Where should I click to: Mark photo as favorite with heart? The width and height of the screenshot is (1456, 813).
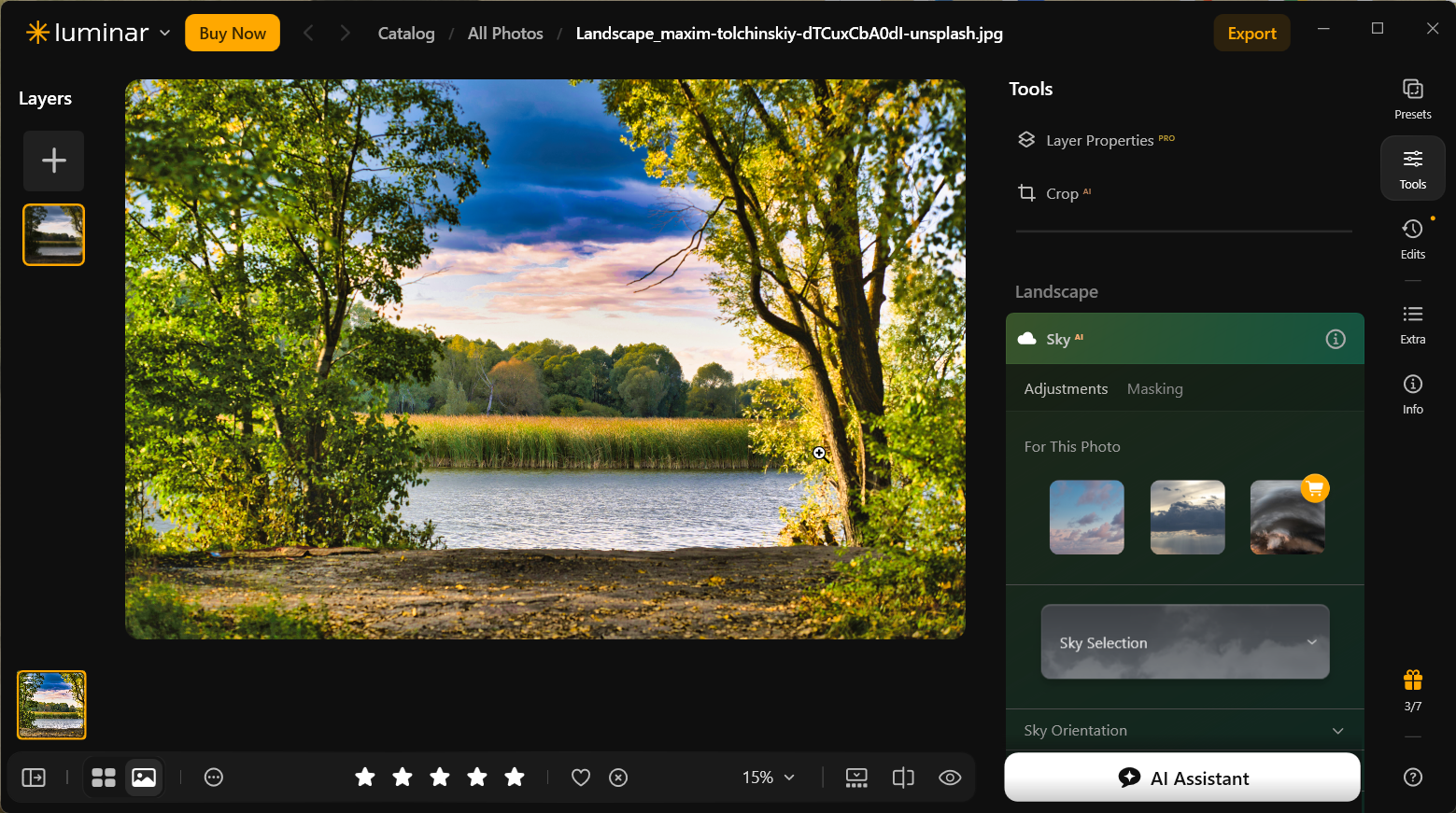pos(581,778)
